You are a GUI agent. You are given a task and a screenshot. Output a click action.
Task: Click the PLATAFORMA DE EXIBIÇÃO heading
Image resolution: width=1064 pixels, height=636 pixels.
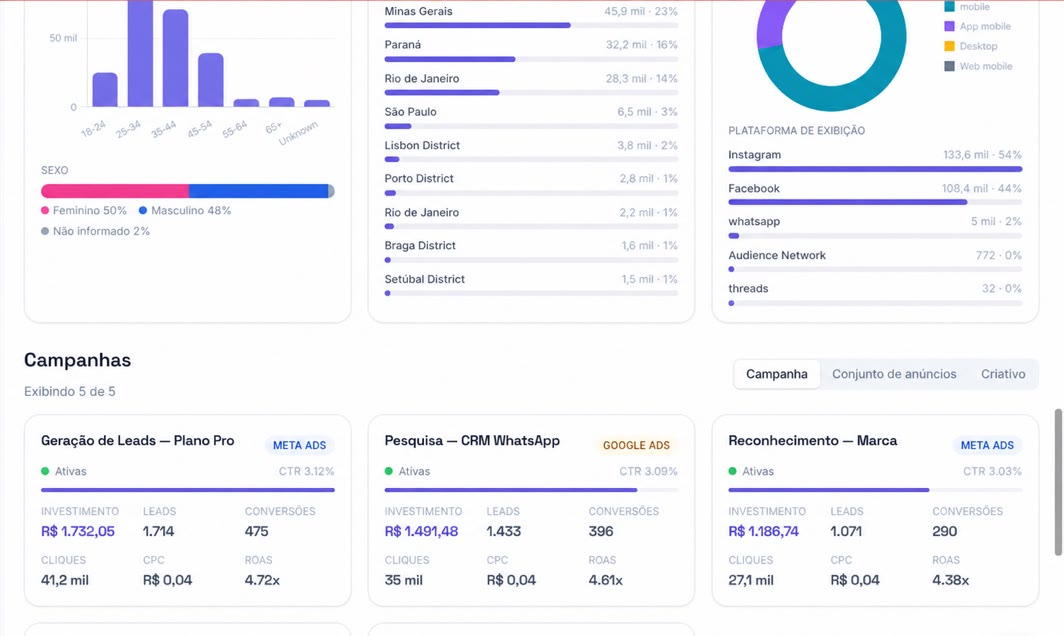pyautogui.click(x=797, y=131)
